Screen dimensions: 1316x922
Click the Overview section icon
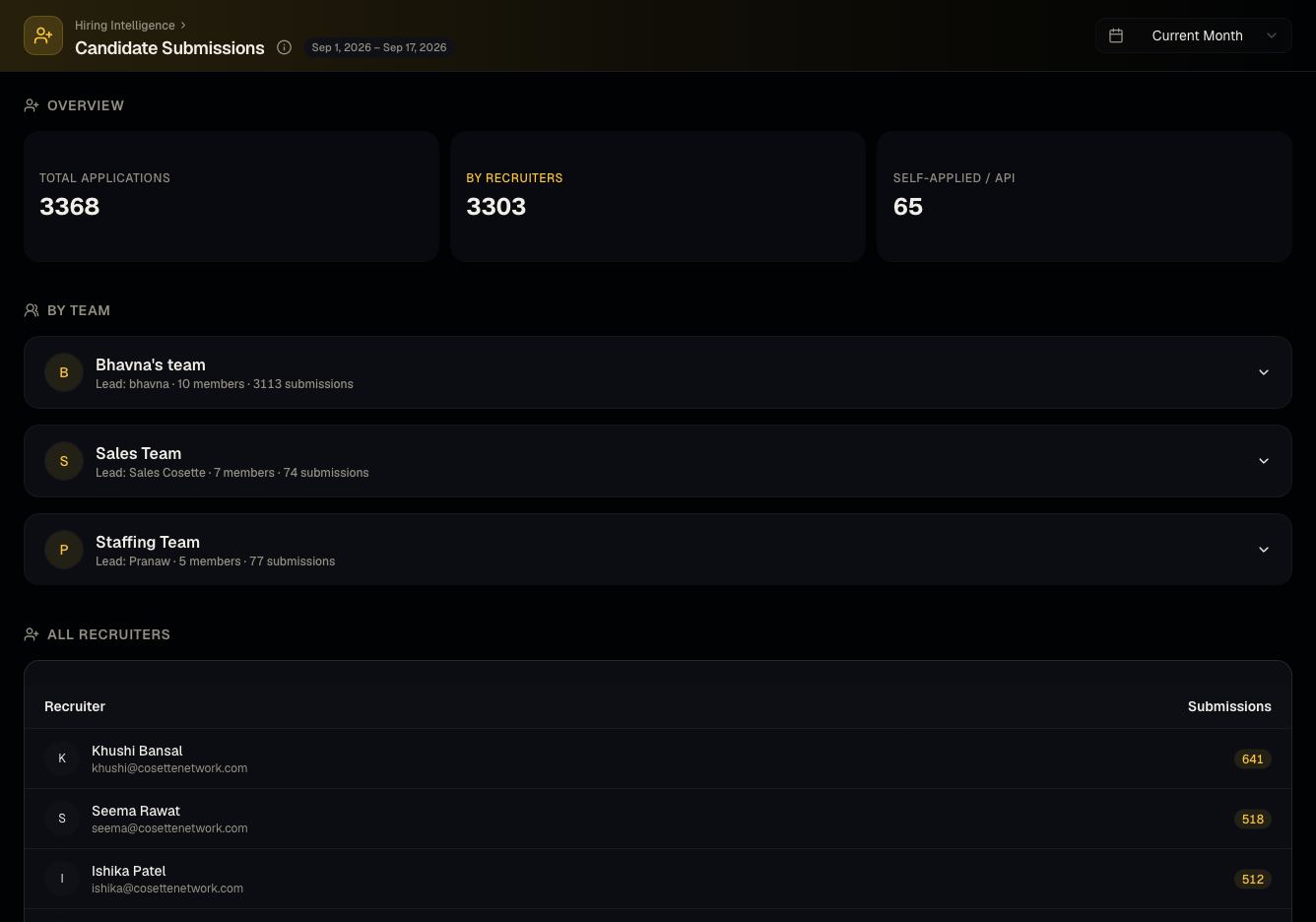click(32, 105)
